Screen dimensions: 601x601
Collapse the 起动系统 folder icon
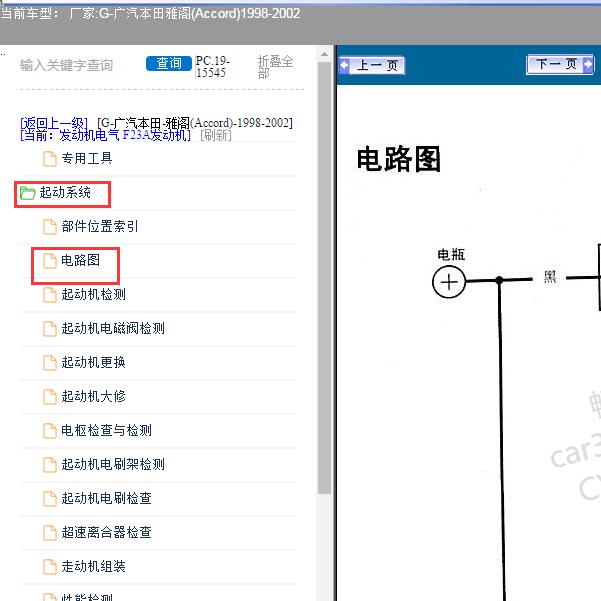[28, 192]
